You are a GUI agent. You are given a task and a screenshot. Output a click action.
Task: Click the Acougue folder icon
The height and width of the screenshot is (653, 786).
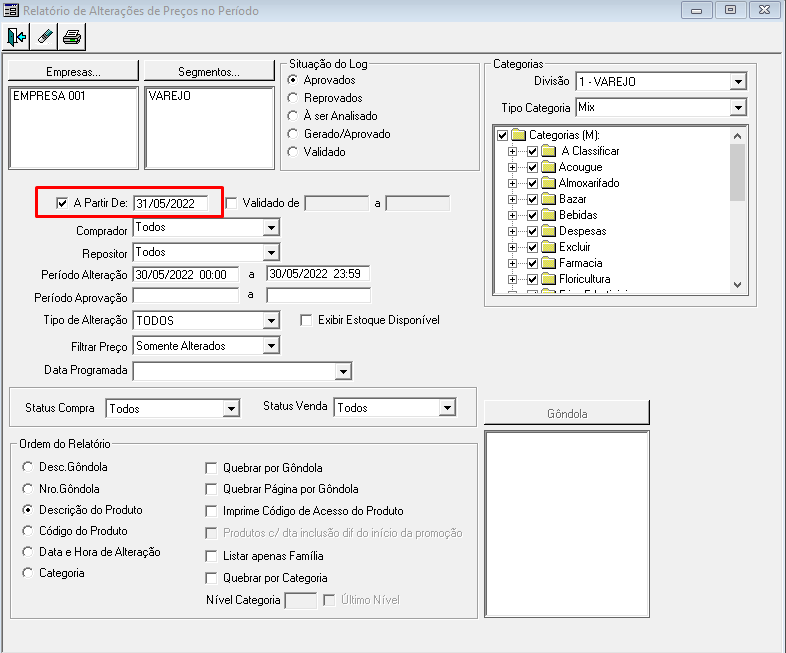[x=549, y=167]
